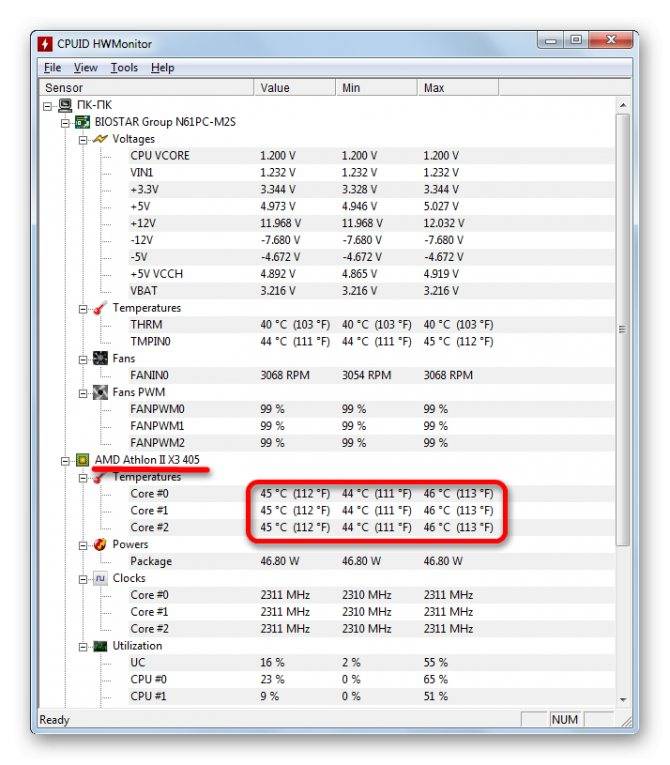Select the VBAT row
The image size is (670, 765).
327,291
